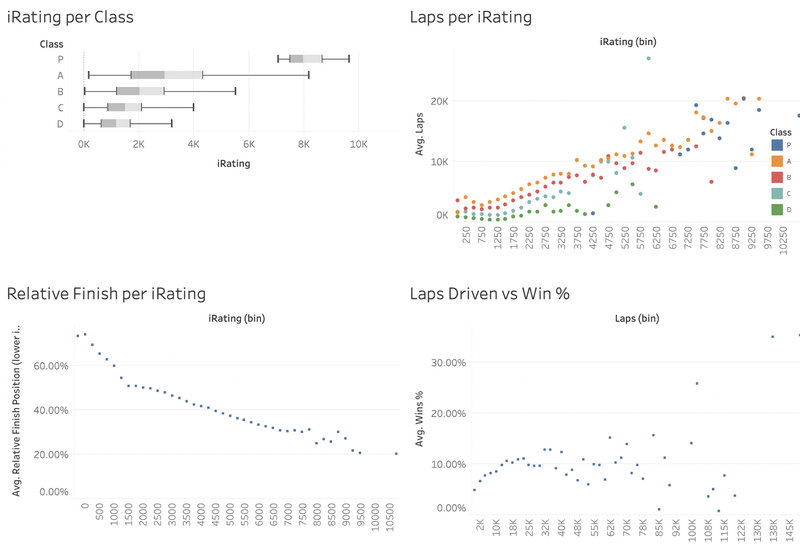Click the teal outlier point above 20K laps
Viewport: 800px width, 548px height.
pyautogui.click(x=648, y=58)
